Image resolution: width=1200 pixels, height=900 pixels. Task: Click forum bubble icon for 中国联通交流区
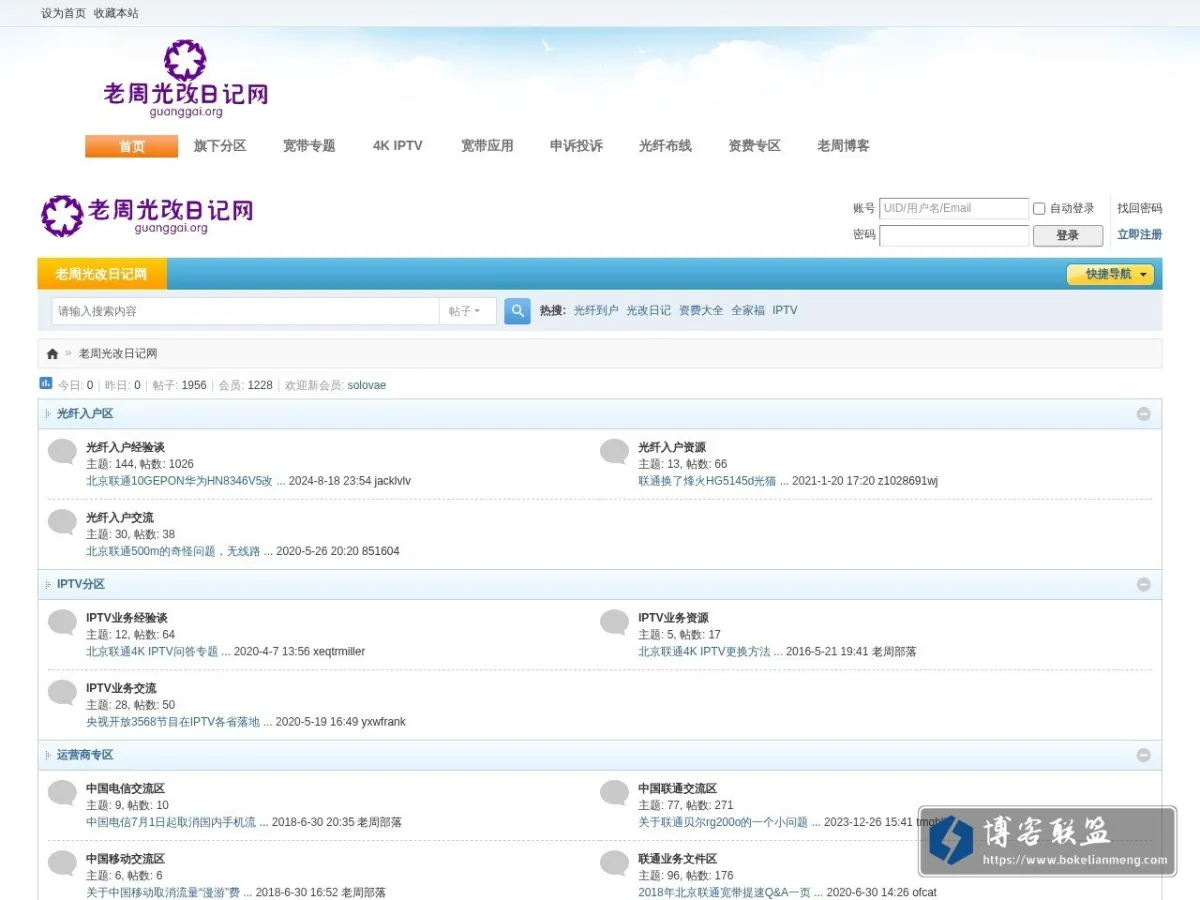[614, 794]
